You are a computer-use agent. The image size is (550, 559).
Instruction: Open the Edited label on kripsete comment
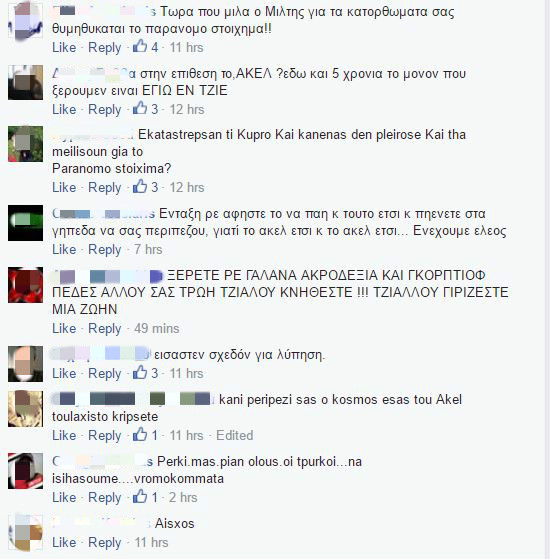click(235, 435)
